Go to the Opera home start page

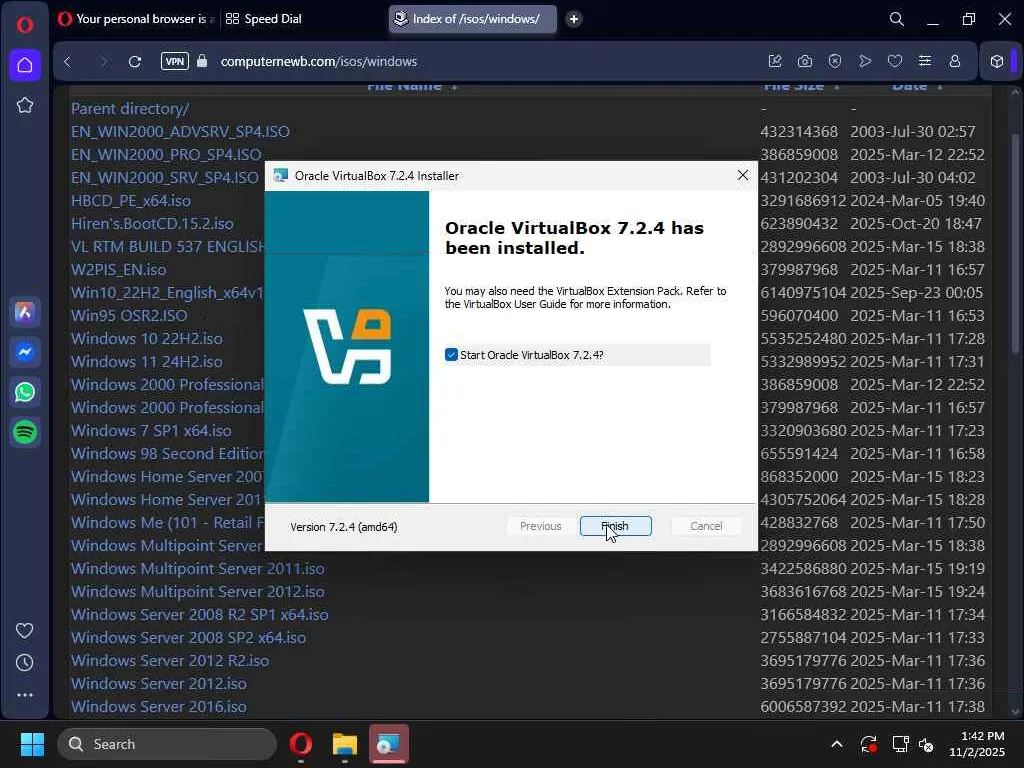point(25,65)
